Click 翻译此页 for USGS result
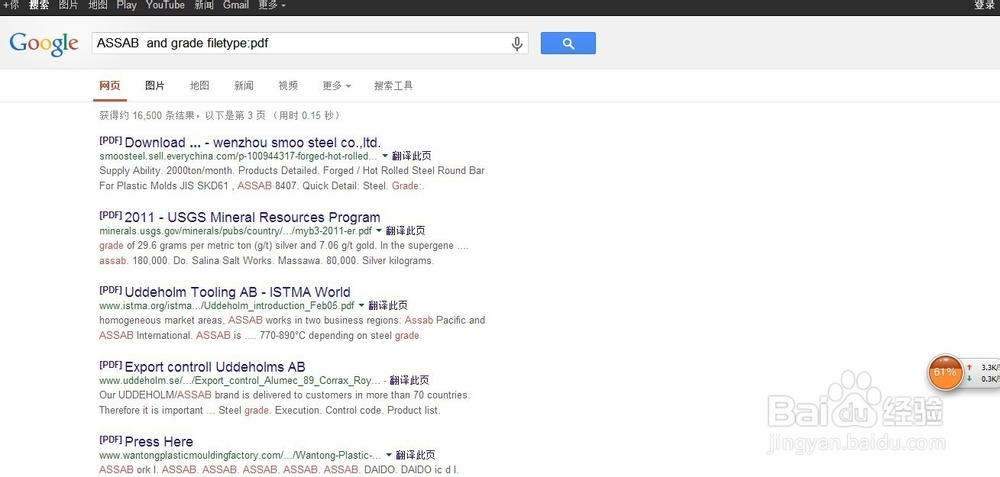This screenshot has width=1000, height=477. click(405, 231)
